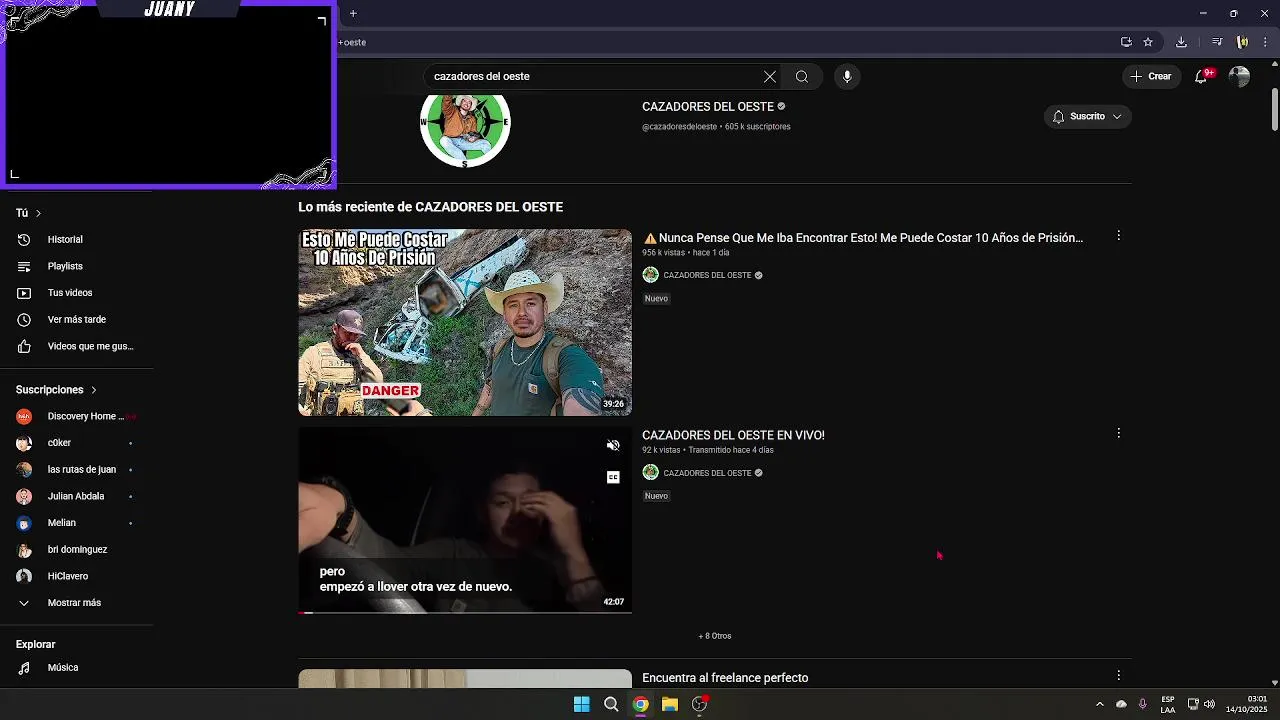
Task: Open the Suscrito dropdown
Action: (x=1088, y=117)
